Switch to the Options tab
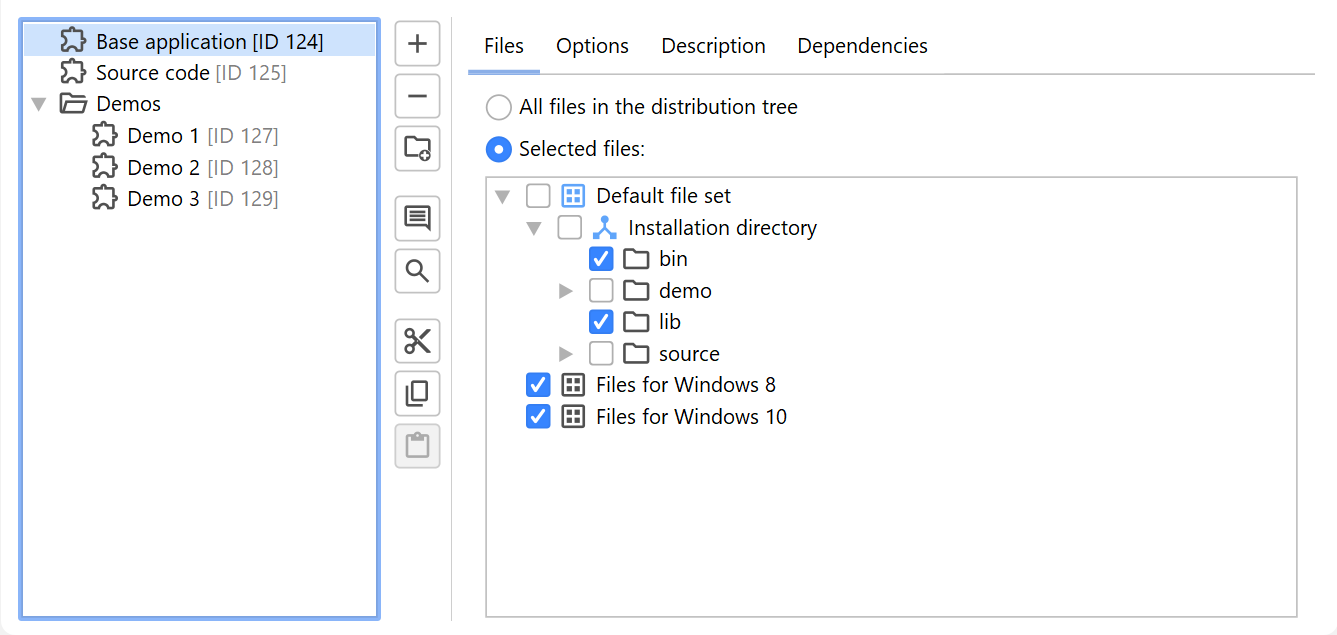This screenshot has height=635, width=1337. coord(592,46)
